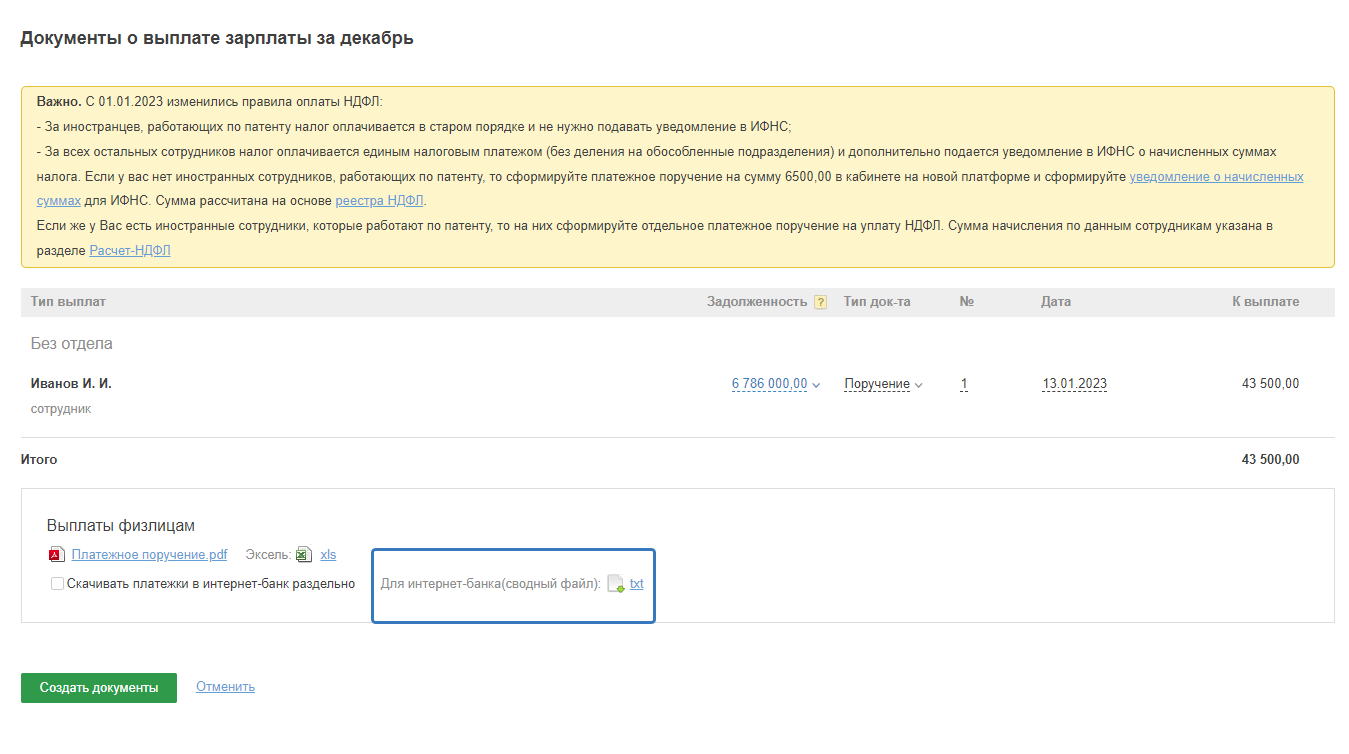This screenshot has height=754, width=1349.
Task: Click the Дата column header
Action: (1055, 302)
